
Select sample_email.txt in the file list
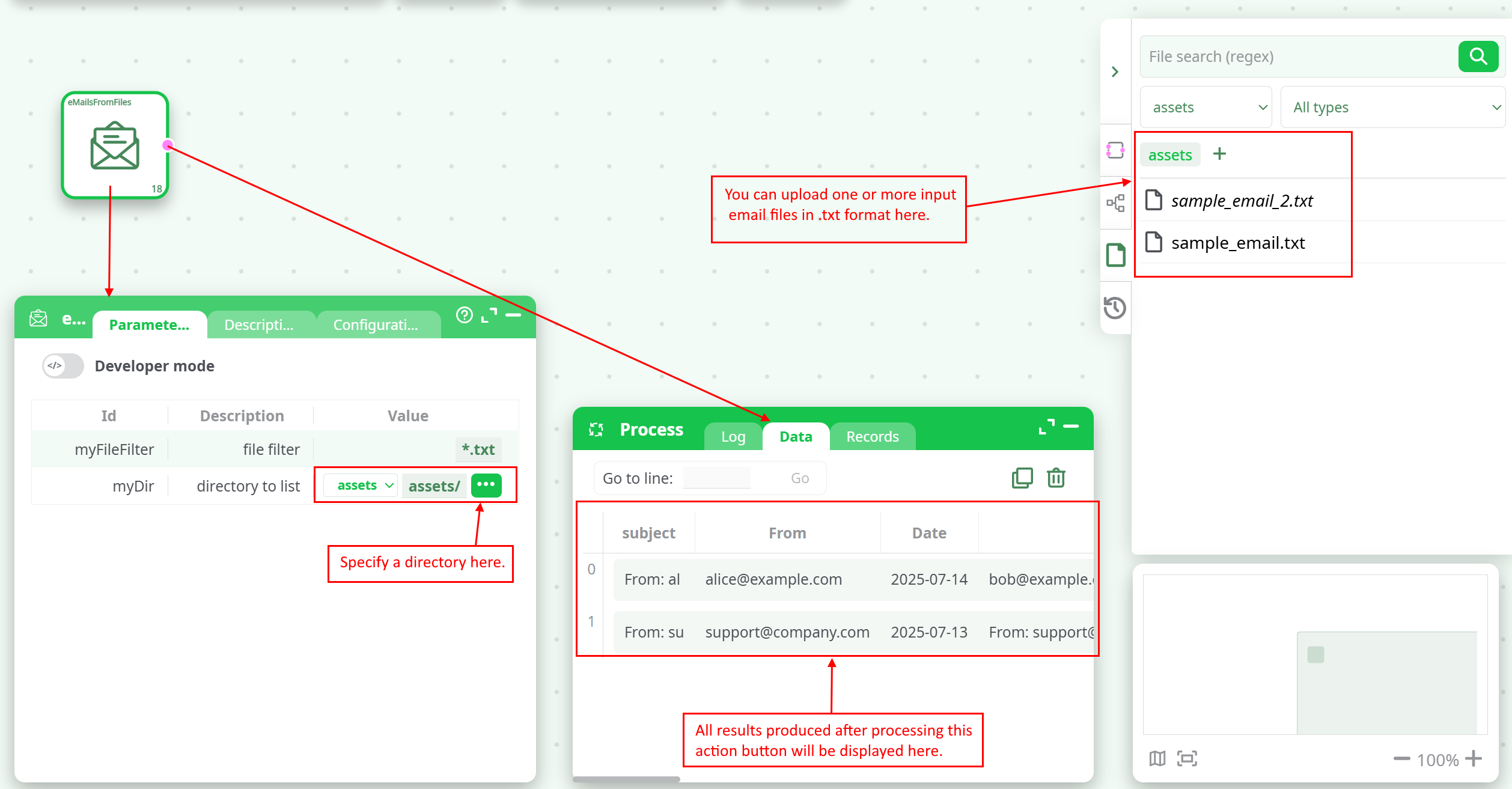[1237, 243]
